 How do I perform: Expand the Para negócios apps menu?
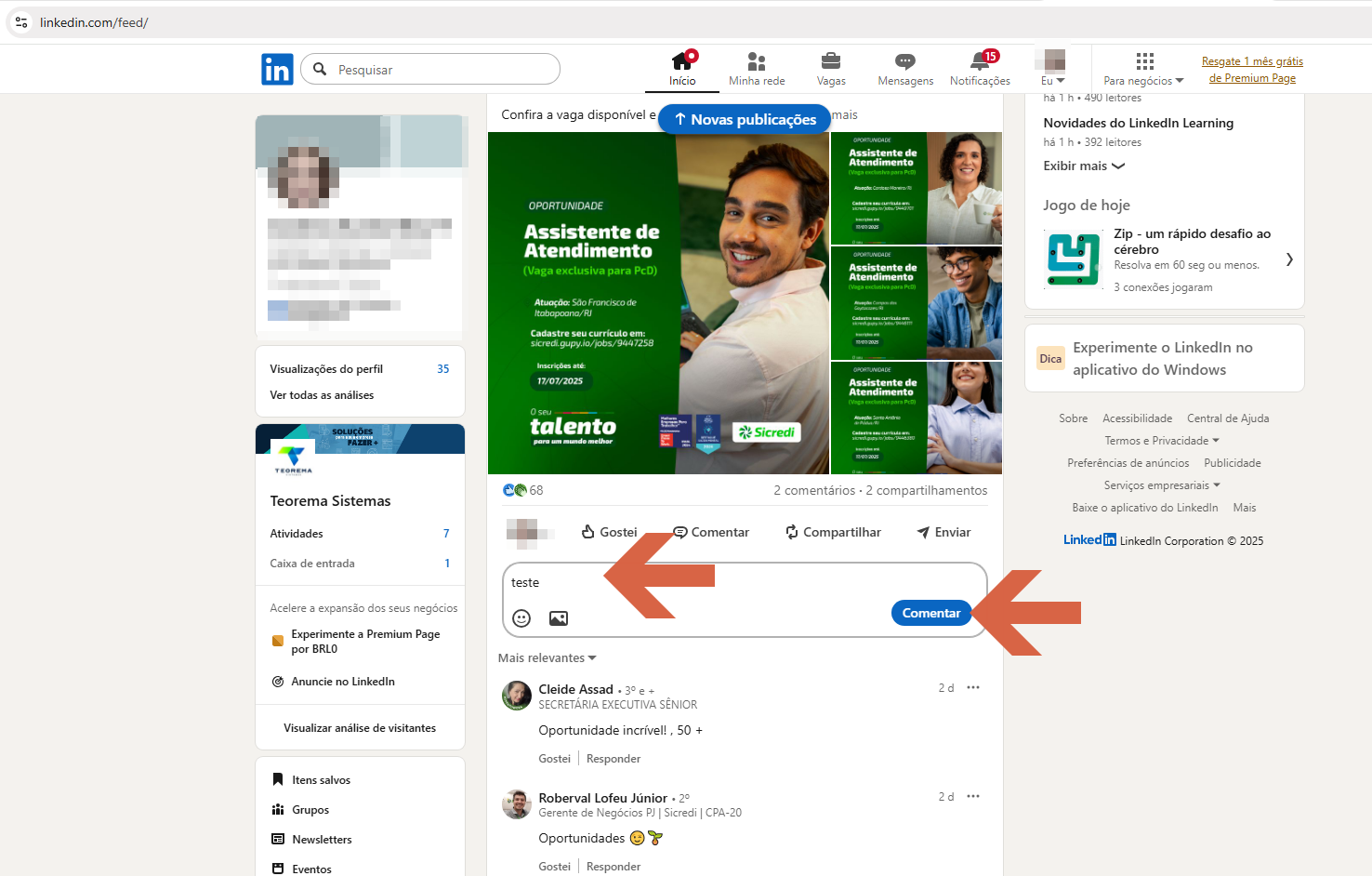1143,69
